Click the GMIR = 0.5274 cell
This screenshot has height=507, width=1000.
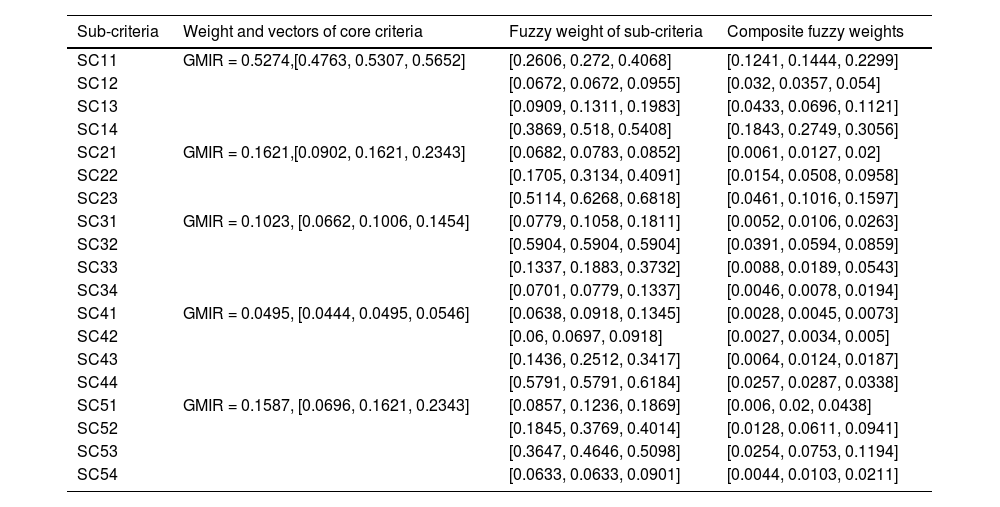coord(324,61)
